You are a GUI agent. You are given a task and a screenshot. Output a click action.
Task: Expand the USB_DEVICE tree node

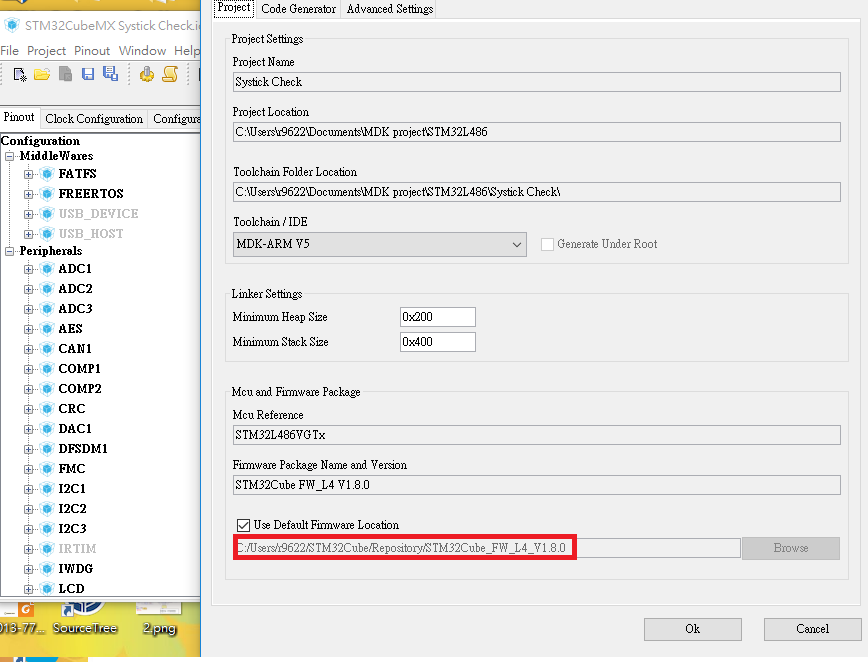[x=28, y=214]
